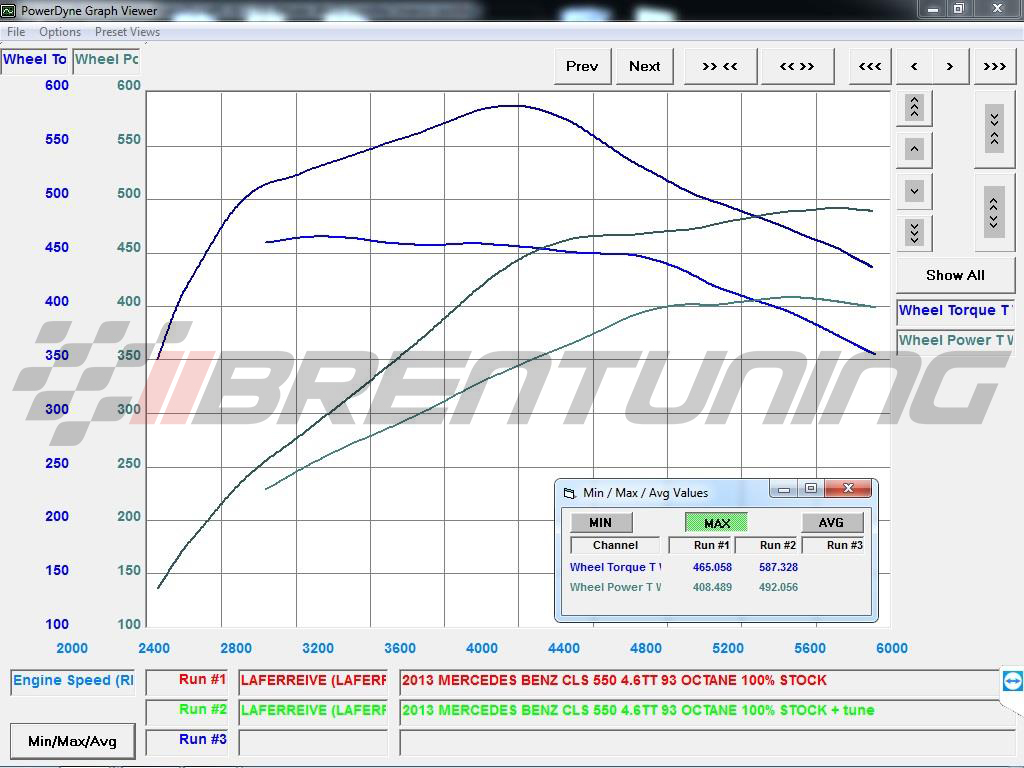
Task: Select the Run #2 label at bottom
Action: coord(187,711)
